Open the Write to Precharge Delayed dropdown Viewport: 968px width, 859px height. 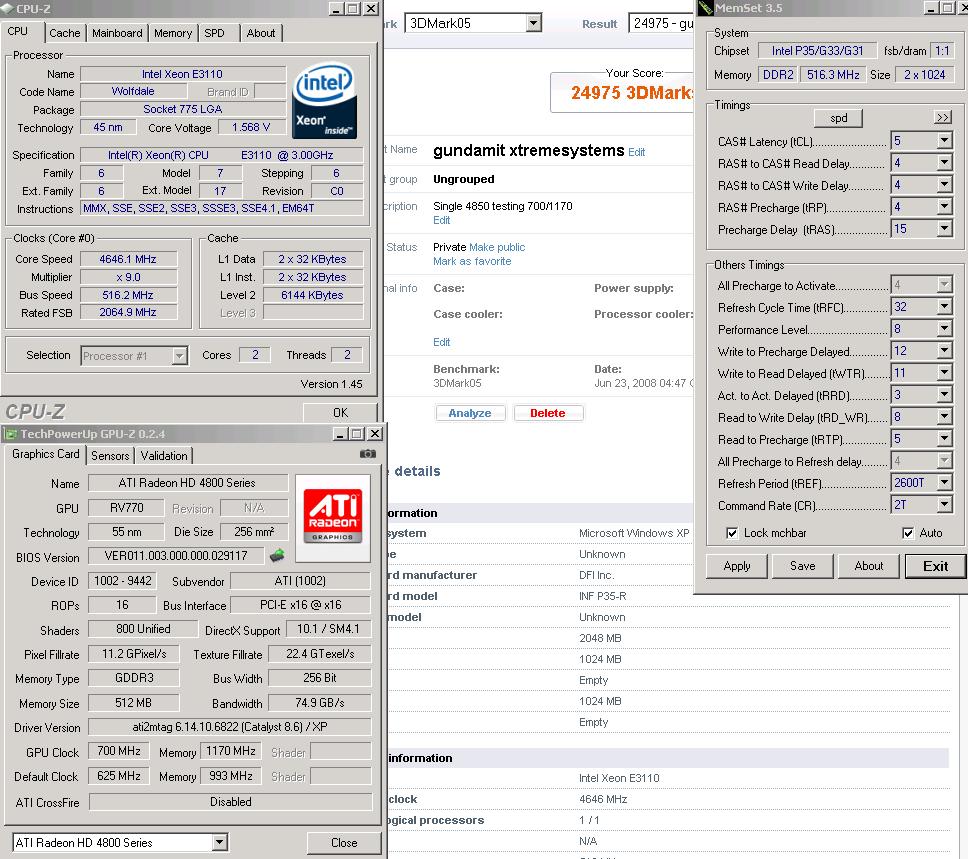click(x=945, y=351)
